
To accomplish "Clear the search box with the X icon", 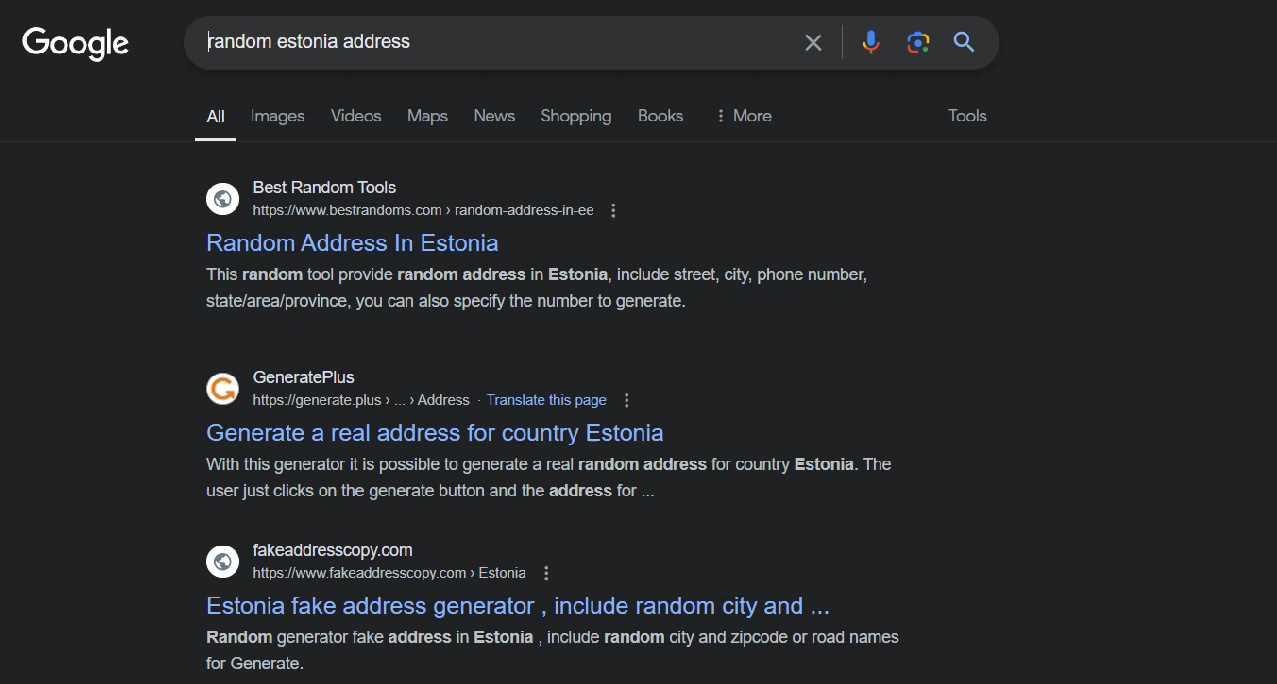I will [x=813, y=43].
